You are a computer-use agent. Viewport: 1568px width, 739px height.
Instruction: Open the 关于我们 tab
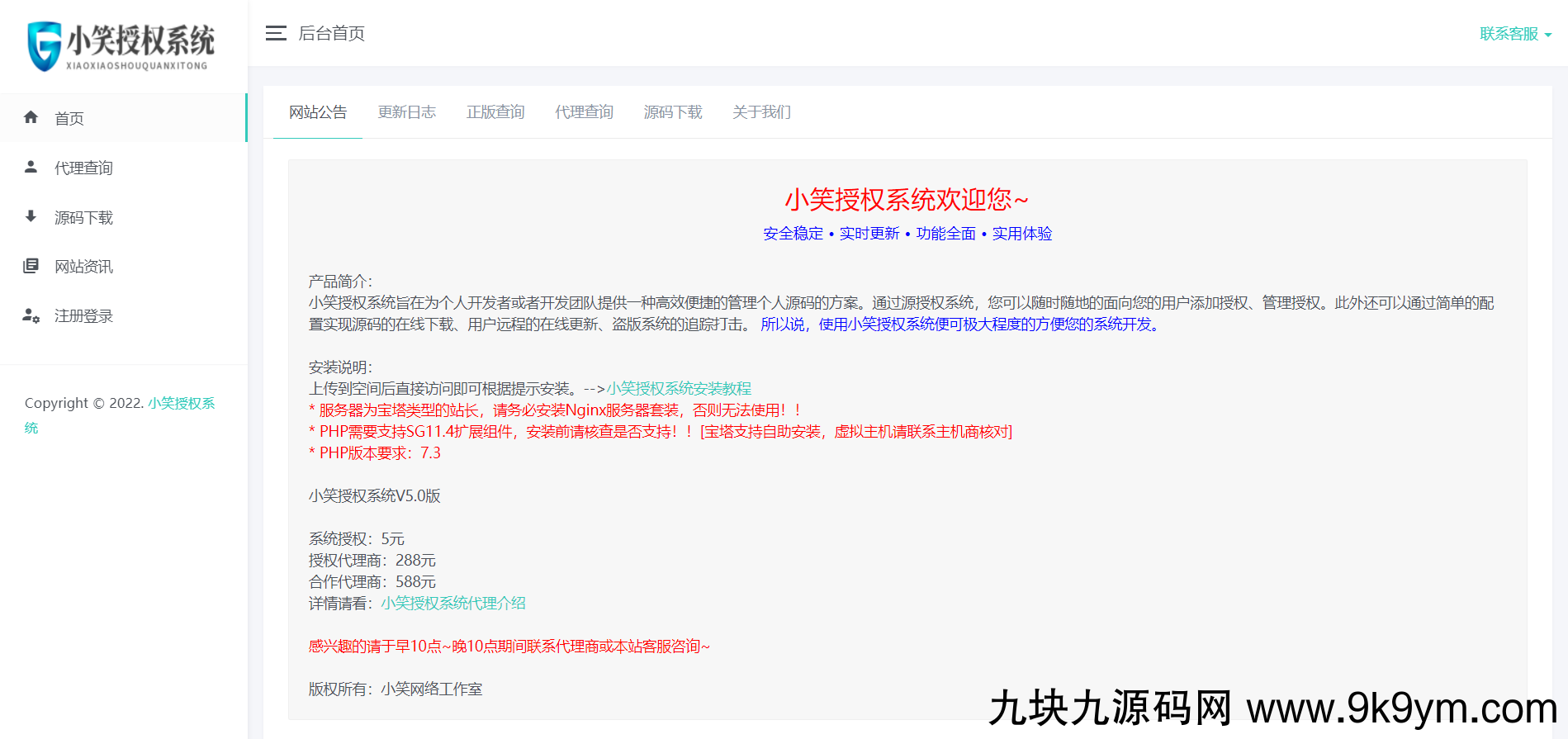[x=761, y=112]
